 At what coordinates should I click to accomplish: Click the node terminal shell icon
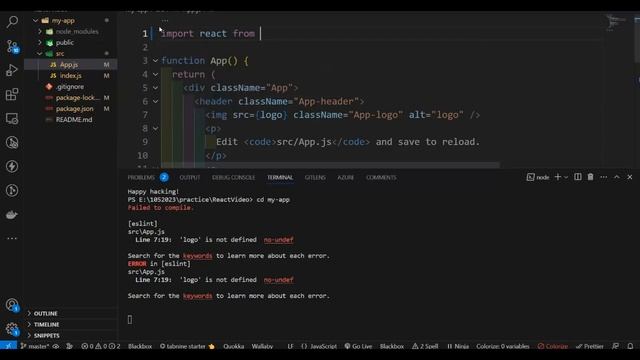530,177
